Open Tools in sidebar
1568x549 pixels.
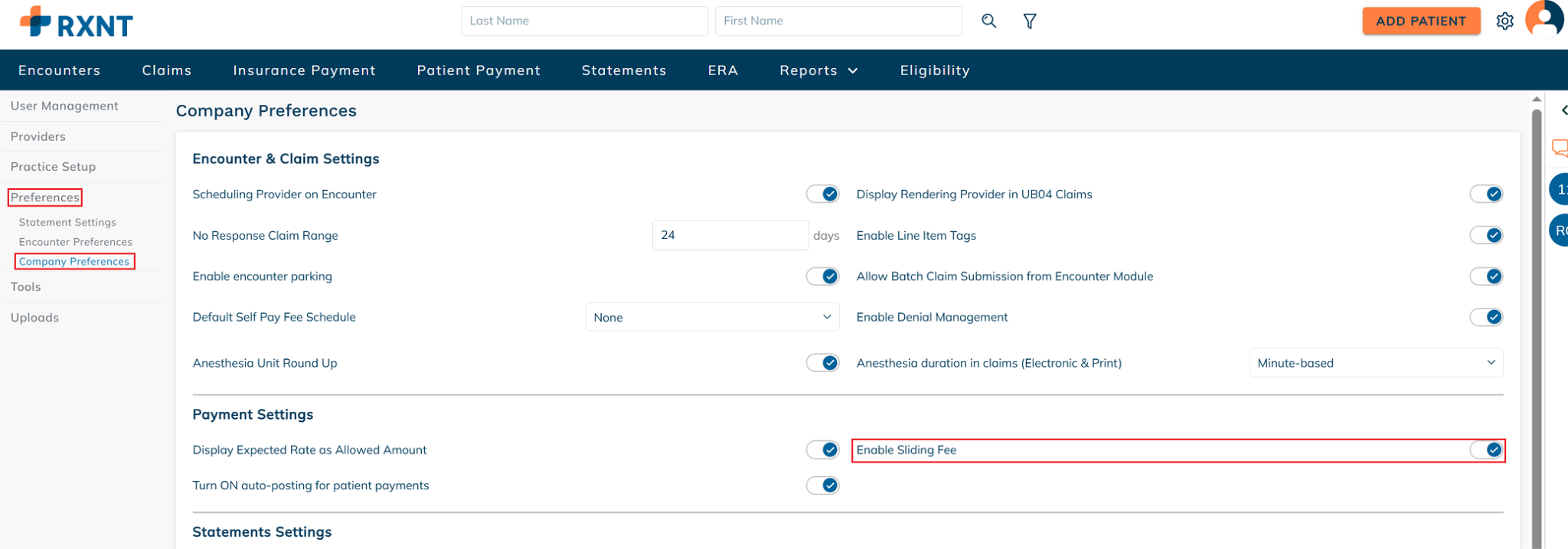(x=25, y=286)
